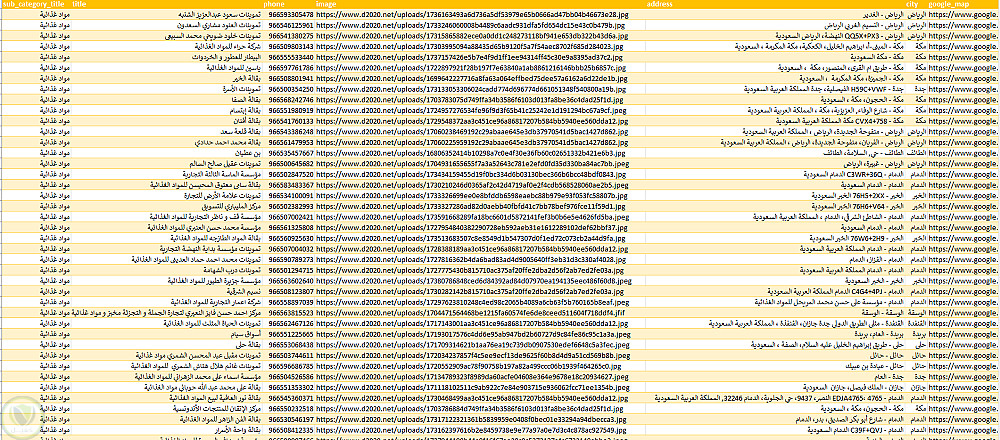Click phone number 966553068438

(290, 344)
